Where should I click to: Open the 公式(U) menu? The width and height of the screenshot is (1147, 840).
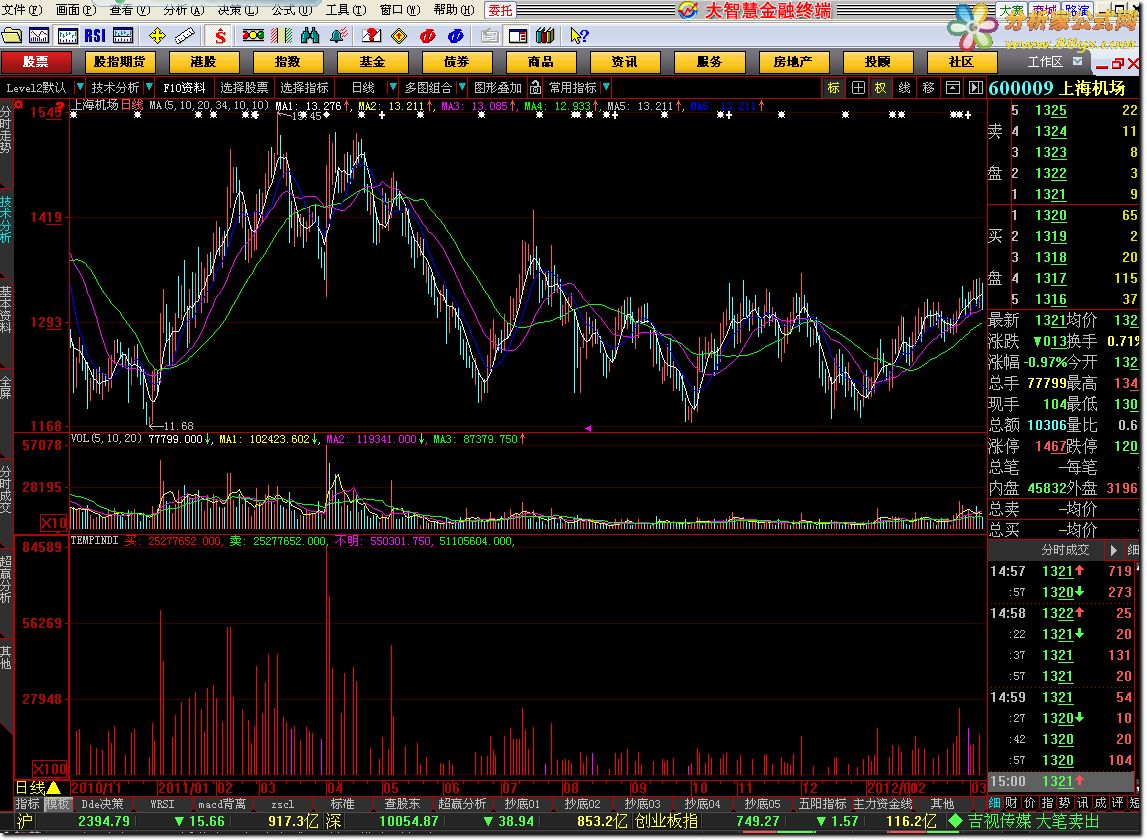pos(291,10)
